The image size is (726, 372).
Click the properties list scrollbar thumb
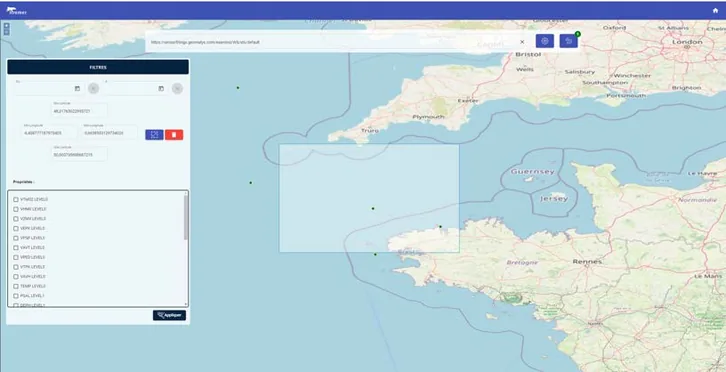(x=186, y=217)
